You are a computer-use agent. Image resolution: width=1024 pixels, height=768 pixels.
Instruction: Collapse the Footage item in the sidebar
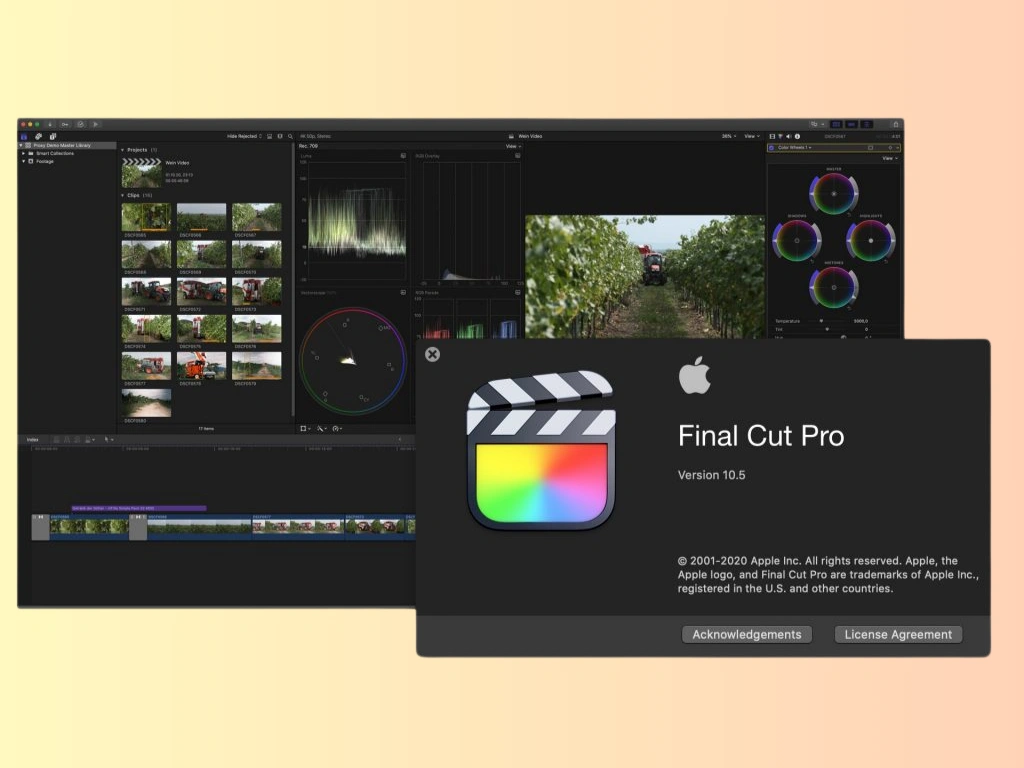click(x=22, y=160)
